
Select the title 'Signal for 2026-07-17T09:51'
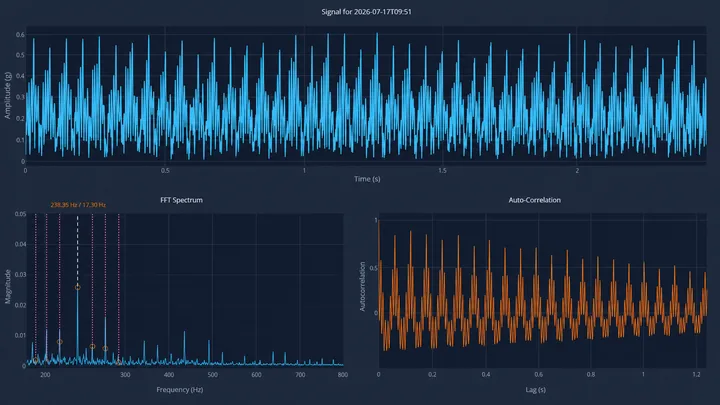(x=366, y=12)
